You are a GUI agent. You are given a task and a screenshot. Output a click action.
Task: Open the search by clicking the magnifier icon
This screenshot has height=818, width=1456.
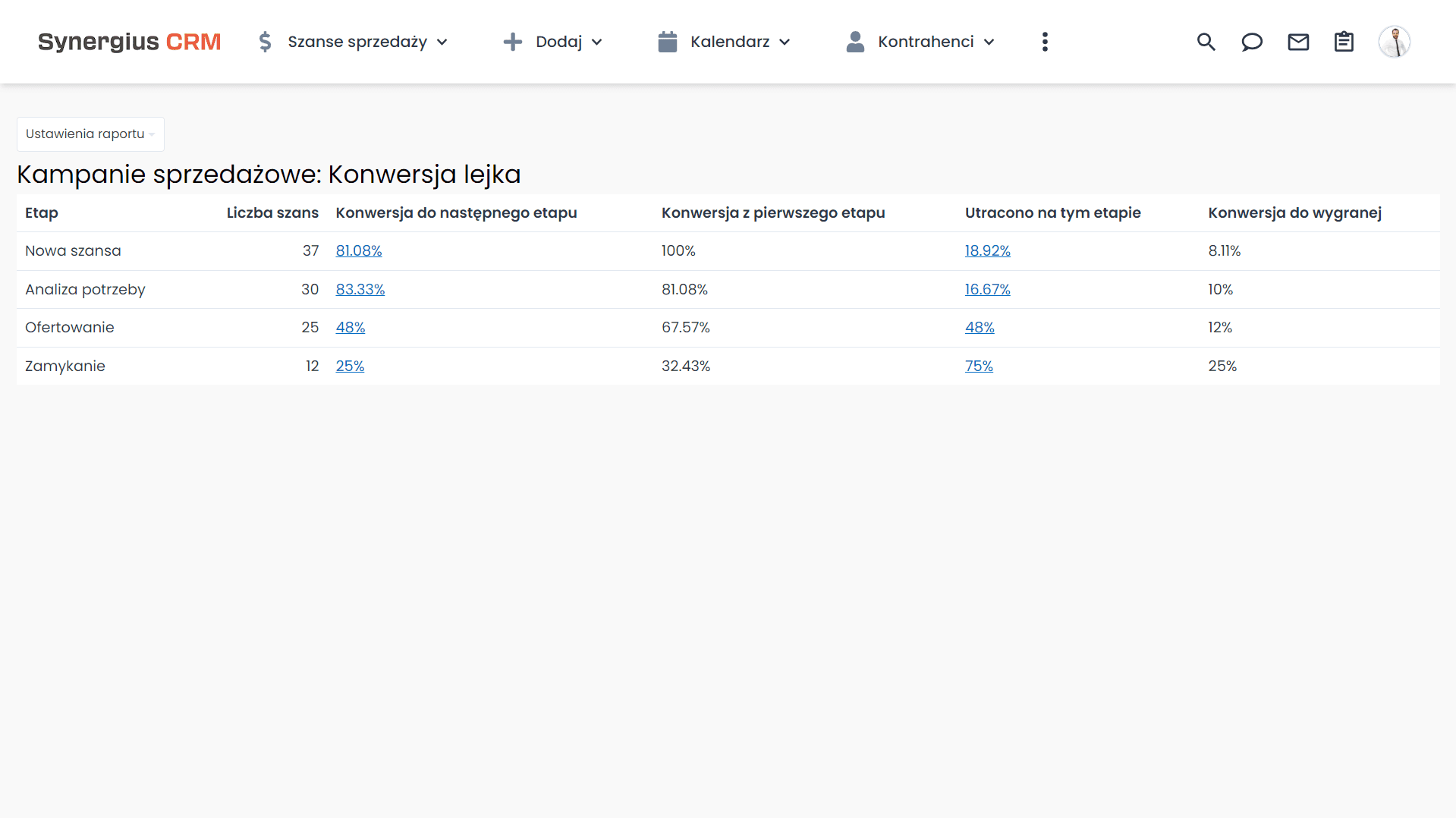1206,42
